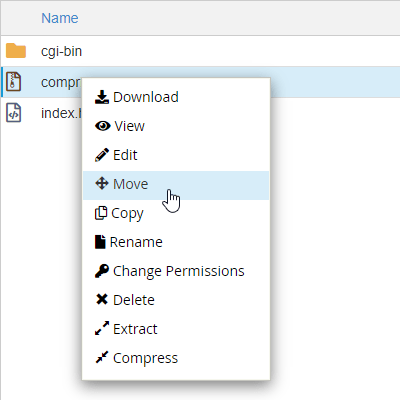Click the four-arrow Move icon
Image resolution: width=400 pixels, height=400 pixels.
(102, 183)
